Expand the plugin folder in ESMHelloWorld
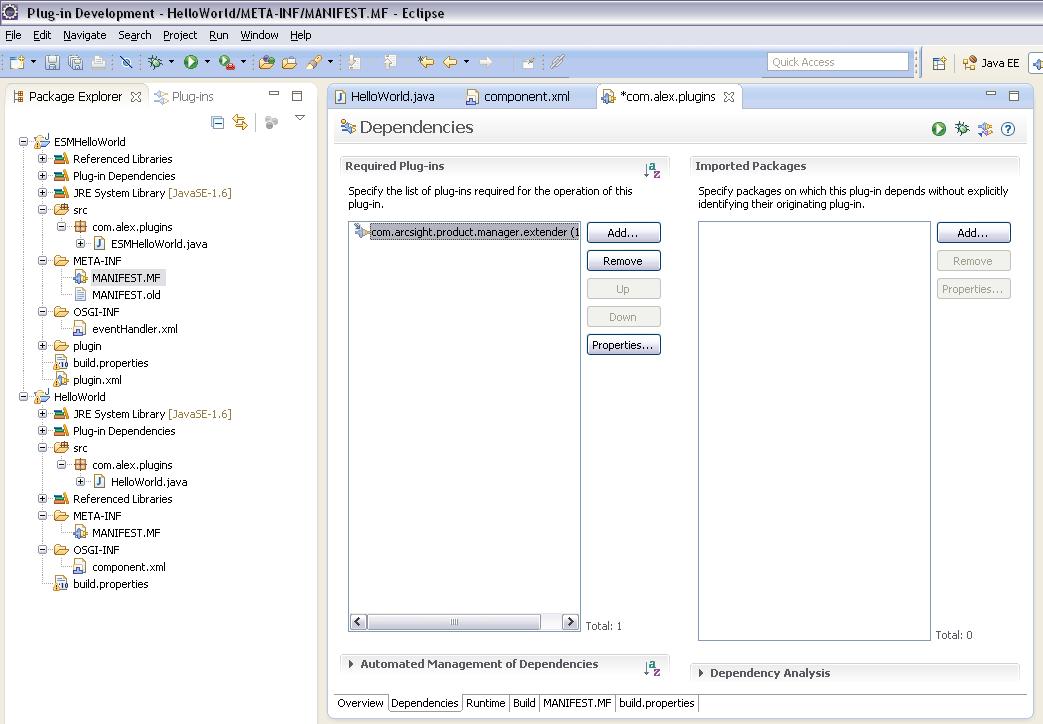 43,346
